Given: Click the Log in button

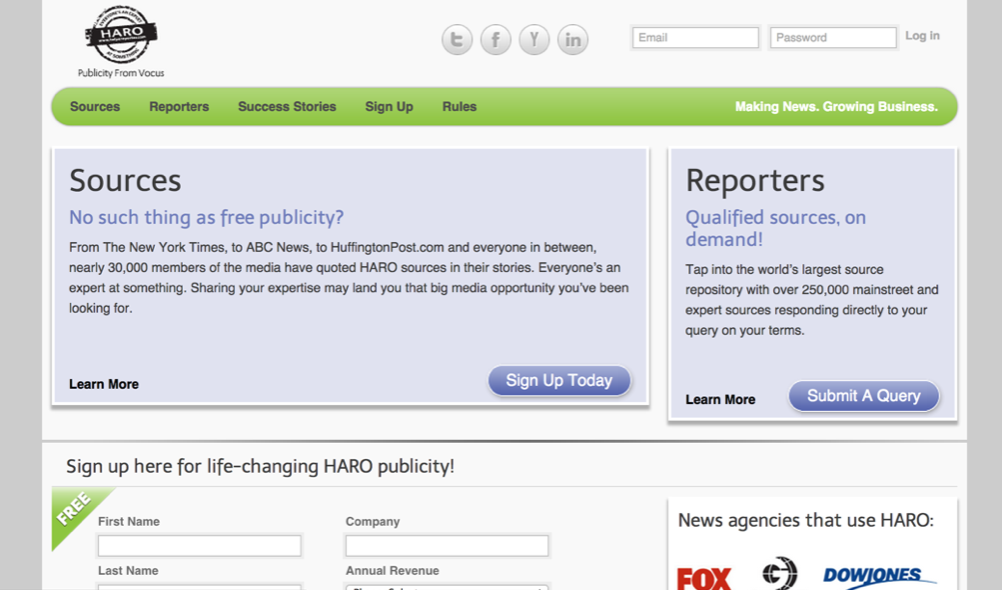Looking at the screenshot, I should click(x=922, y=36).
